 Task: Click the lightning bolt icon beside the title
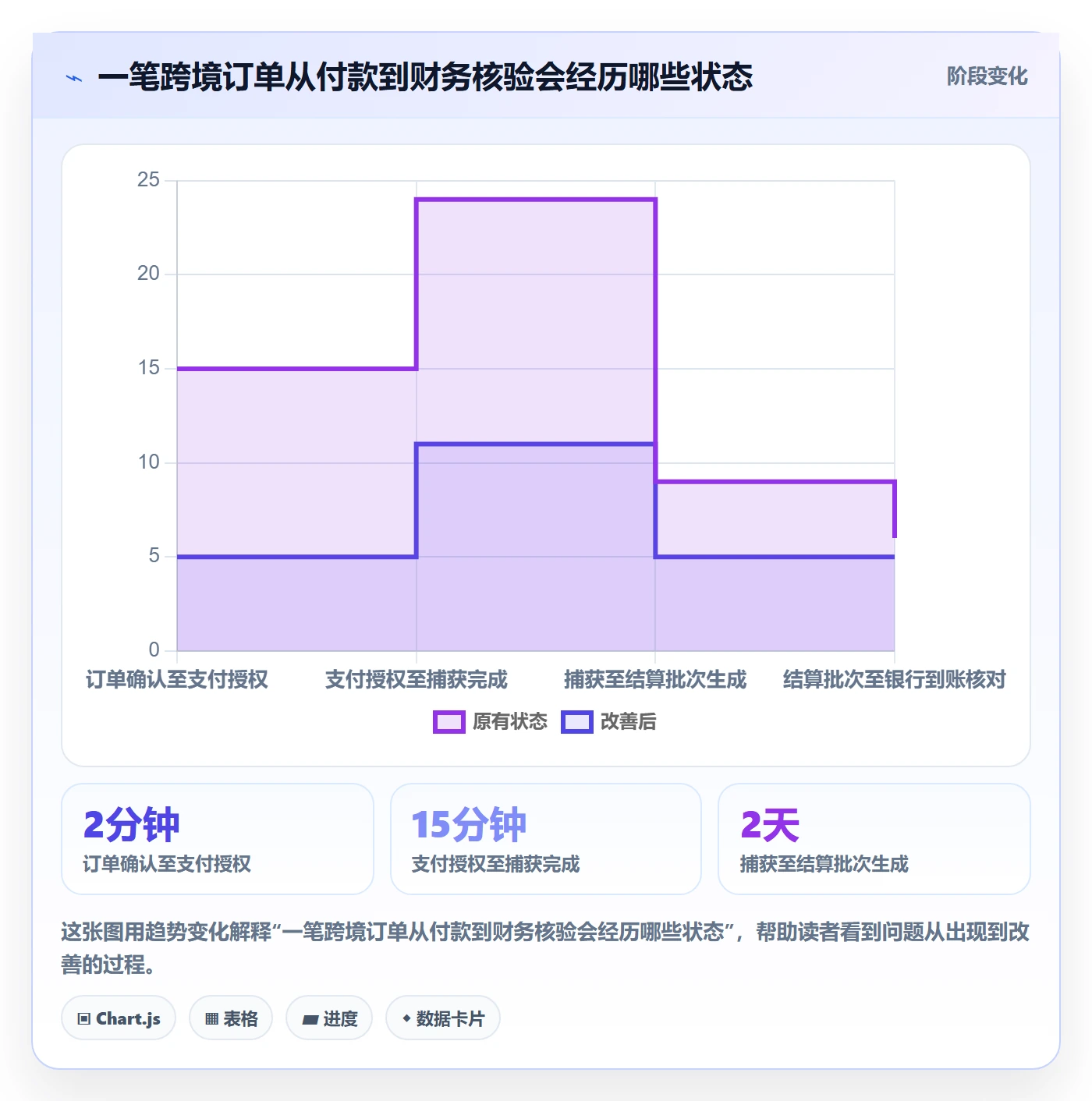tap(74, 78)
